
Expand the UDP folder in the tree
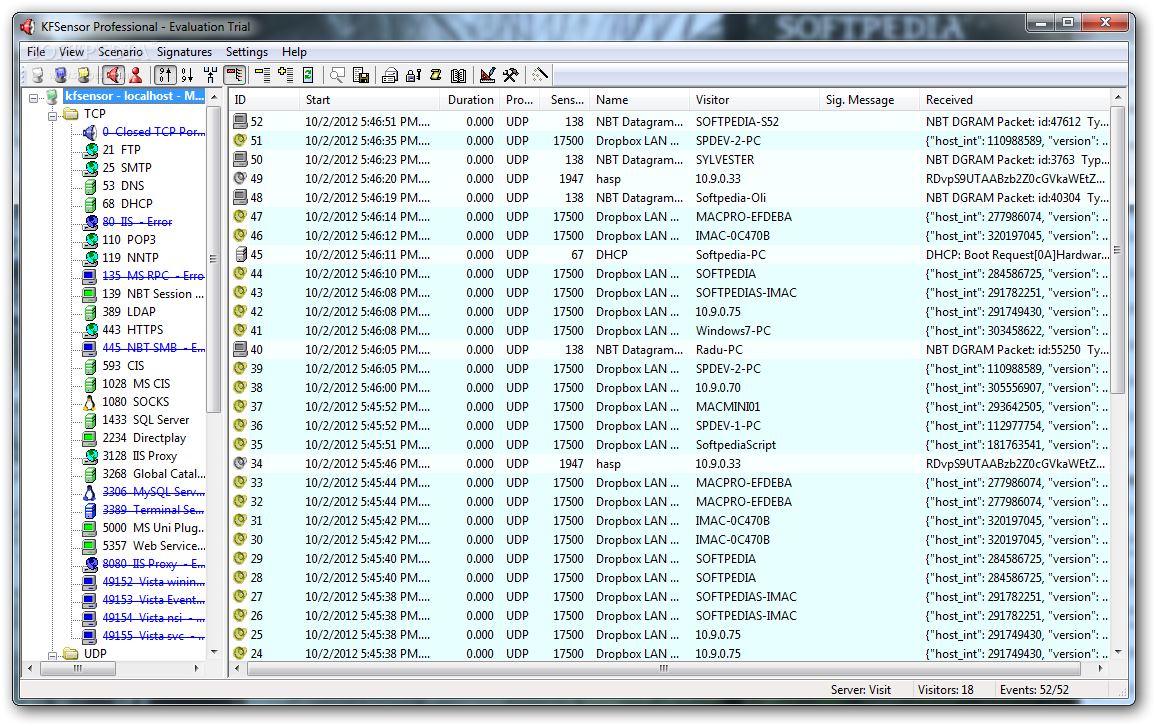point(52,655)
